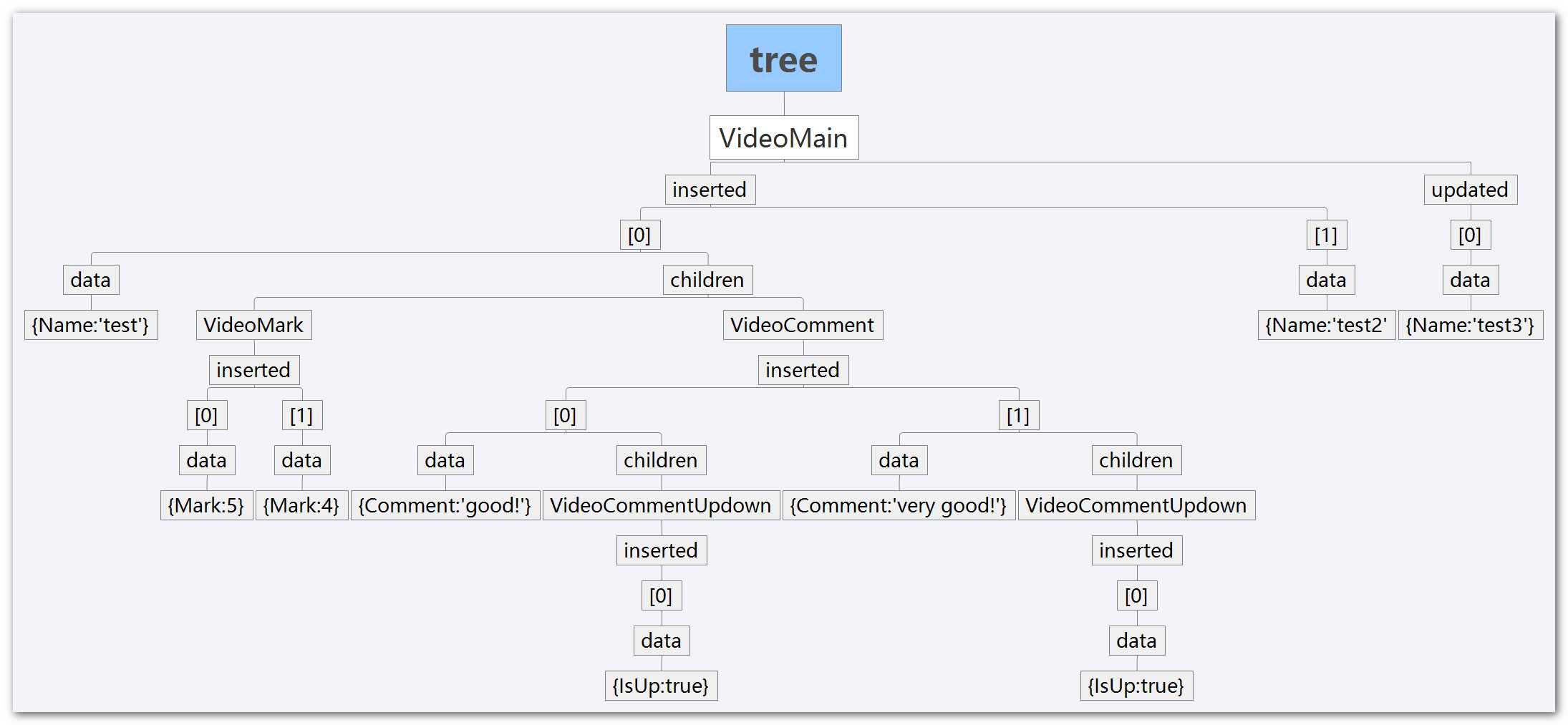The image size is (1568, 725).
Task: Click the {Comment:'good!'} node
Action: [x=445, y=505]
